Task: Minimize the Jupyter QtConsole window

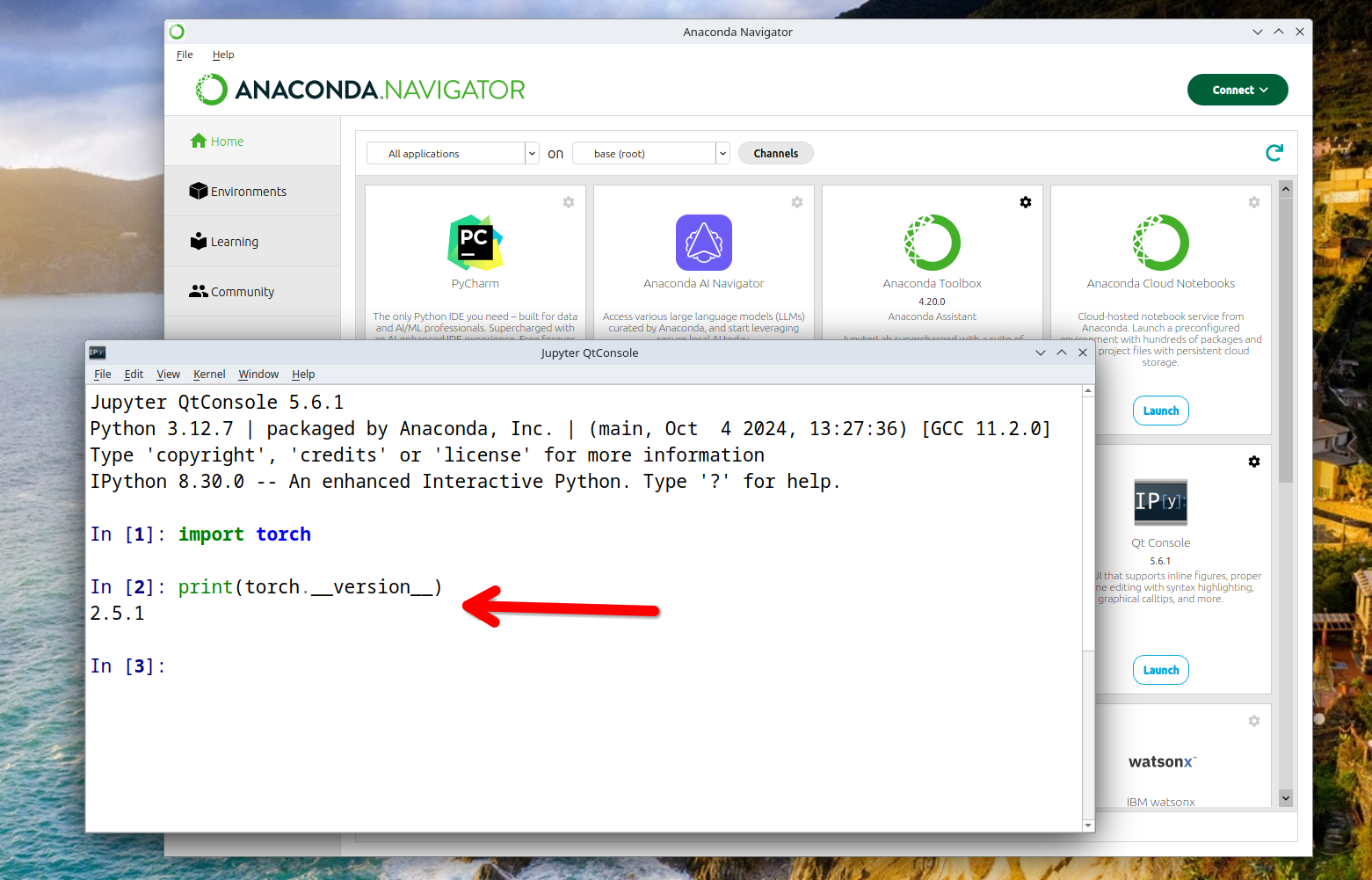Action: tap(1041, 353)
